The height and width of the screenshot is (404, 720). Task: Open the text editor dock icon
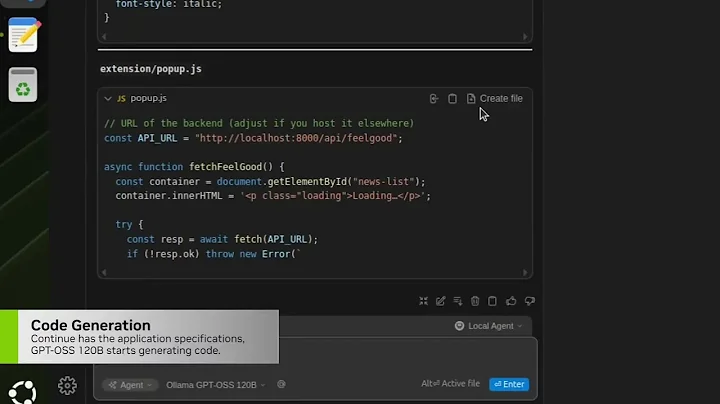[x=23, y=35]
